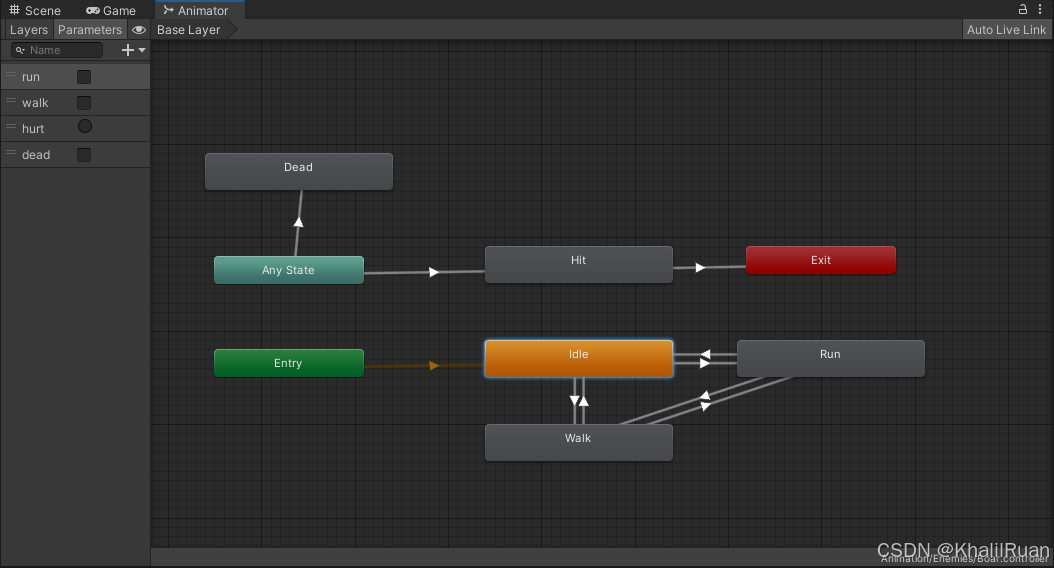Image resolution: width=1054 pixels, height=568 pixels.
Task: Focus the parameter Name search field
Action: (x=58, y=50)
